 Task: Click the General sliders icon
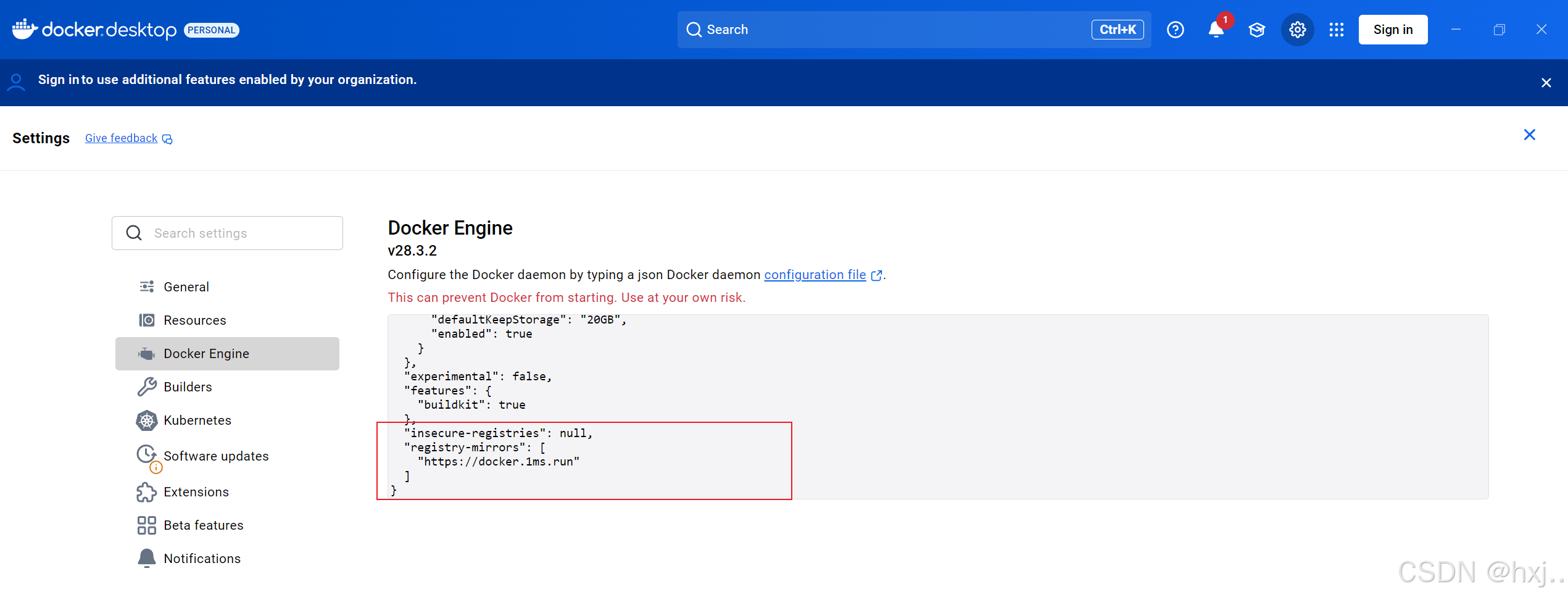147,287
